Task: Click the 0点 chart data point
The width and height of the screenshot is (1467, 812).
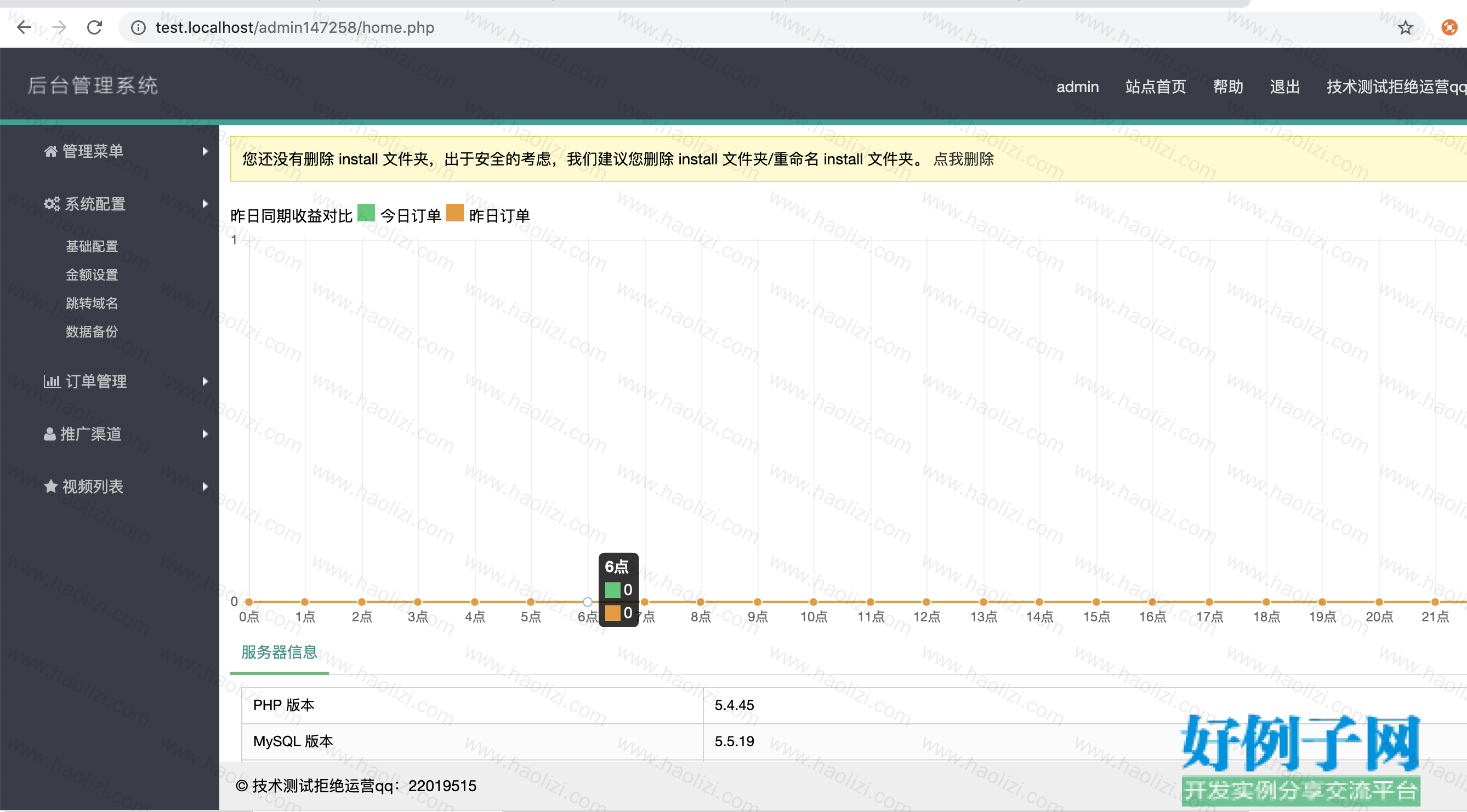Action: point(249,602)
